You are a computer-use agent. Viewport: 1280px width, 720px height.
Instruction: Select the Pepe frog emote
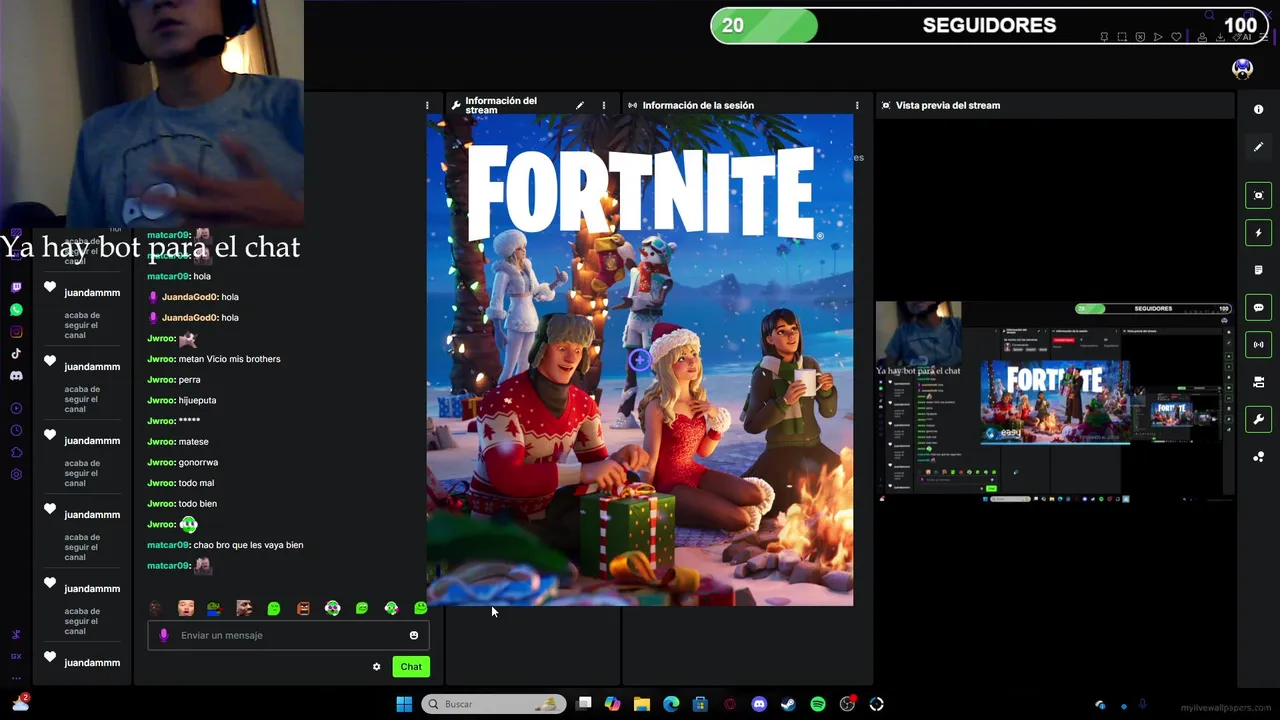(x=214, y=608)
